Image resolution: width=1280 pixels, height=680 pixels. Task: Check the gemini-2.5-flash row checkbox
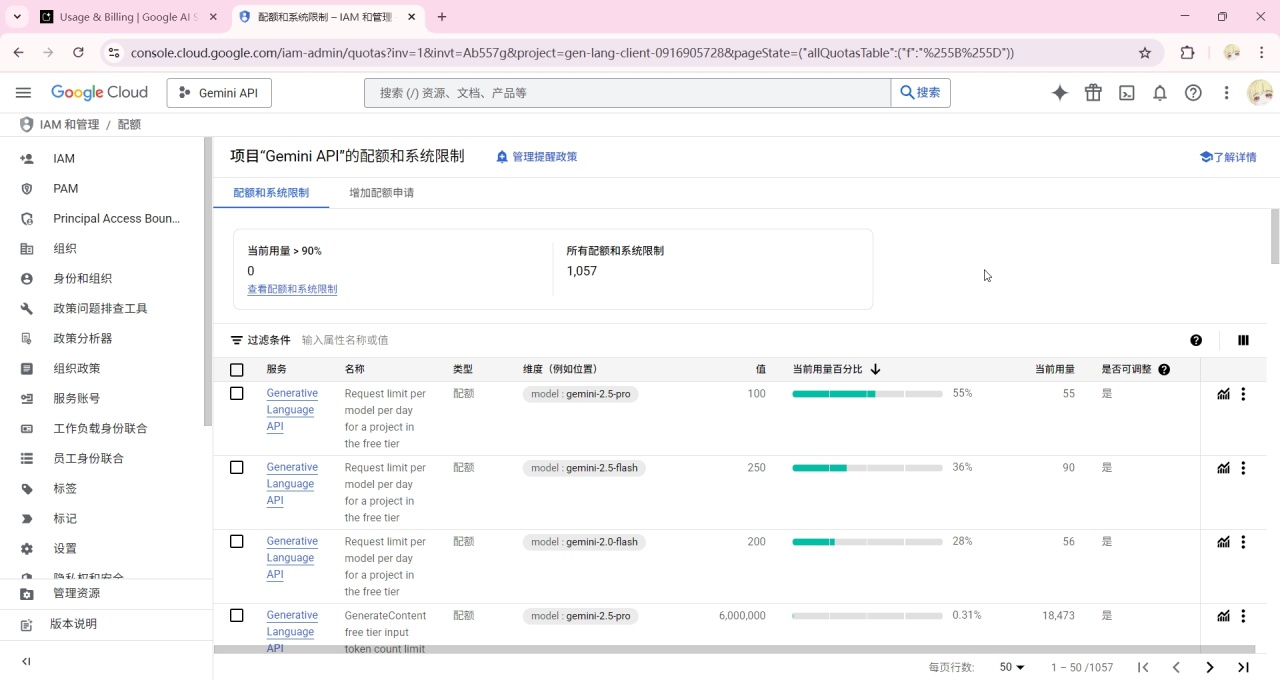[x=237, y=468]
